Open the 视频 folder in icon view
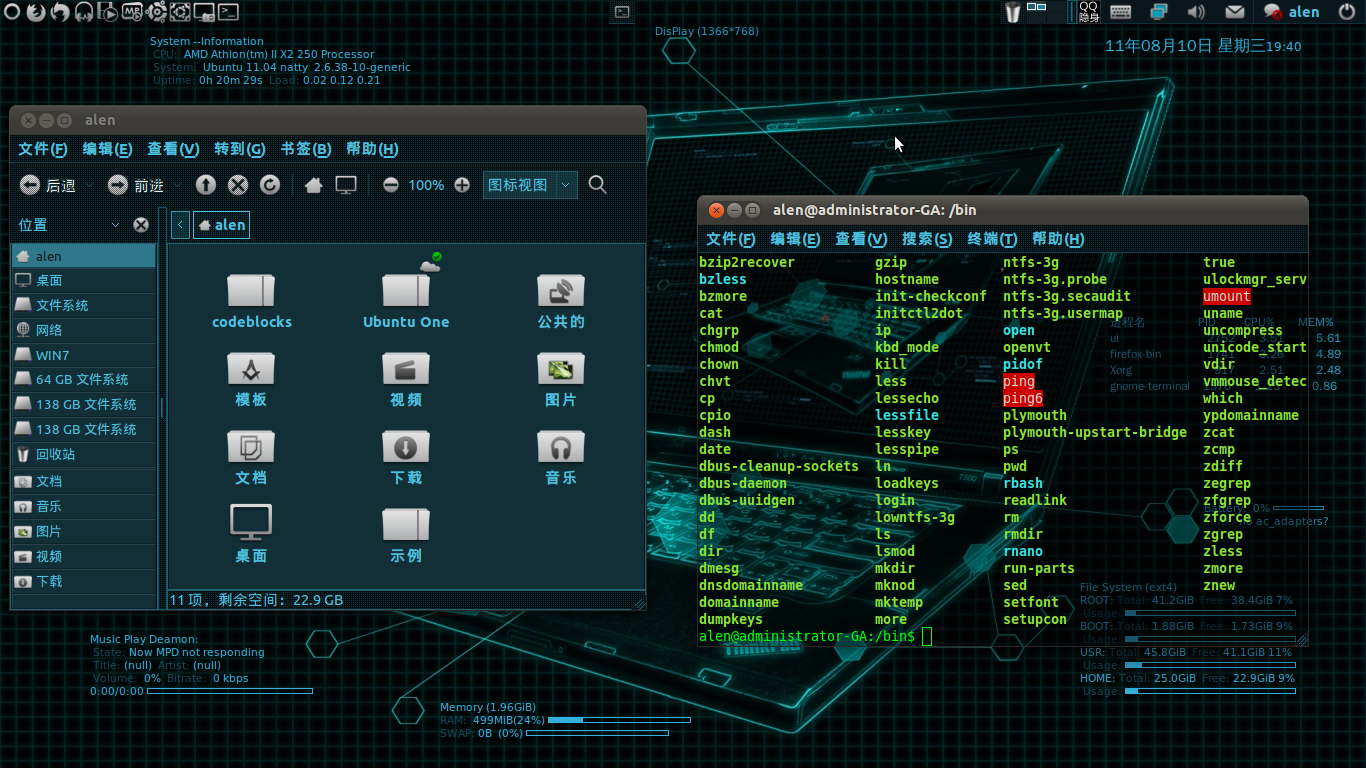This screenshot has height=768, width=1366. pos(406,377)
